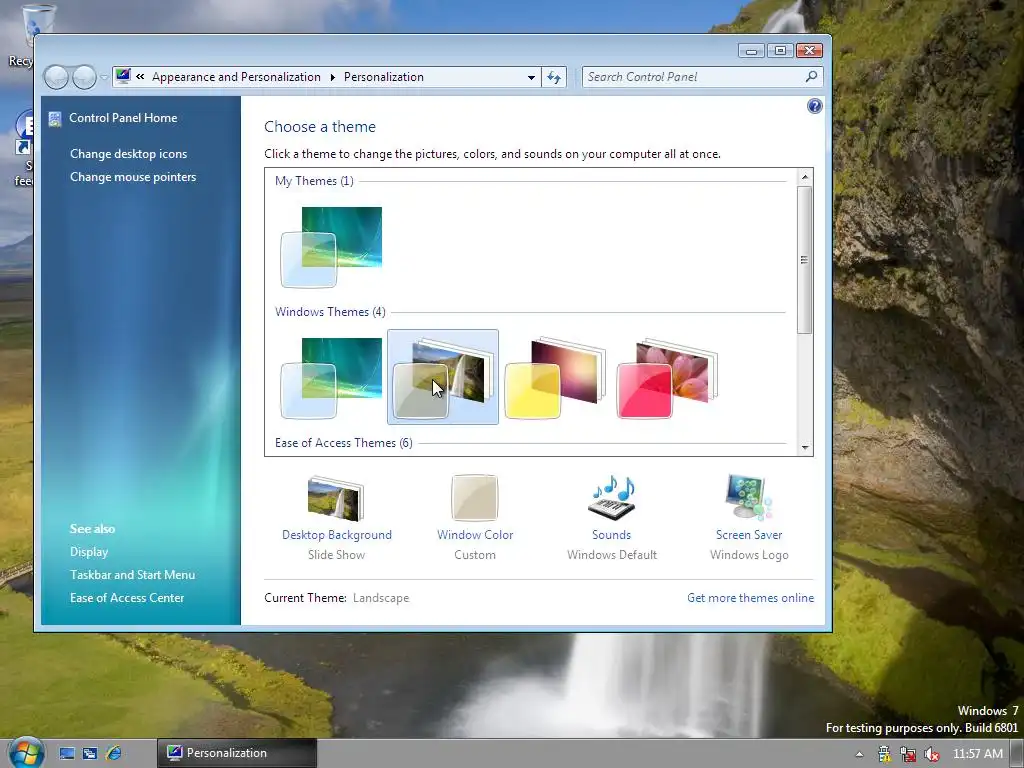Maximize the Personalization window
Screen dimensions: 1024x768
(x=780, y=51)
